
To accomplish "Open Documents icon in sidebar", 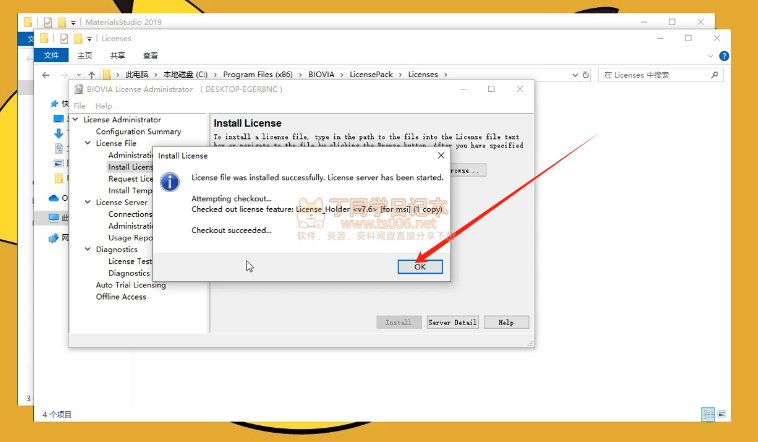I will pyautogui.click(x=58, y=148).
